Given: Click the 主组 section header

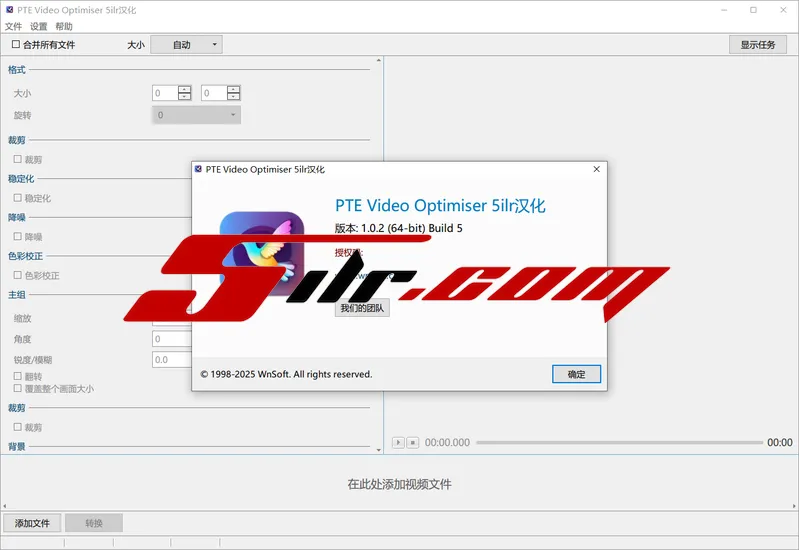Looking at the screenshot, I should coord(16,295).
